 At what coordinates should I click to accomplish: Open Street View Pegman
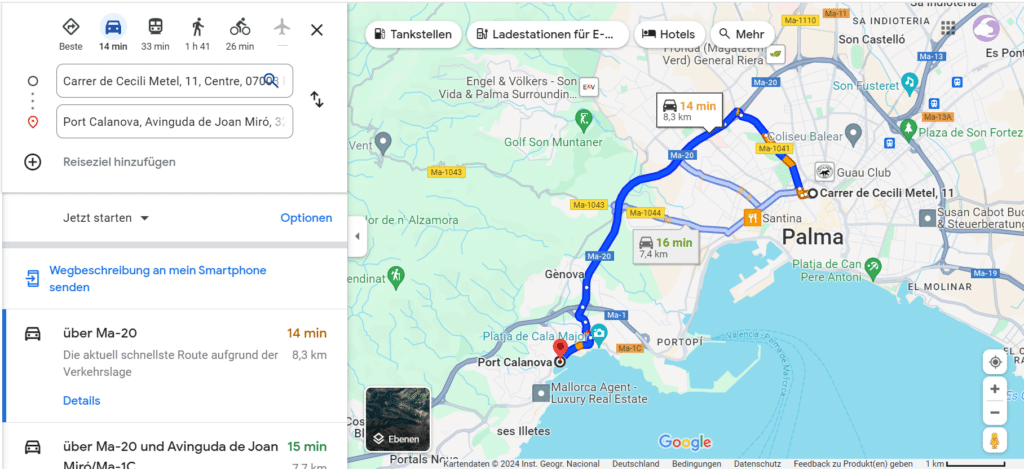pos(995,440)
